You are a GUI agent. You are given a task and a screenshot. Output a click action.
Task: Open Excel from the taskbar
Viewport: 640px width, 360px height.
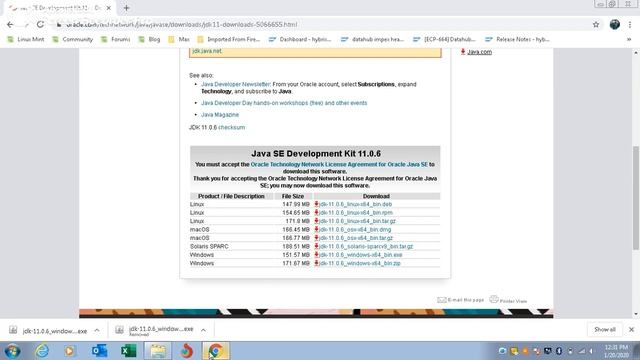coord(128,351)
